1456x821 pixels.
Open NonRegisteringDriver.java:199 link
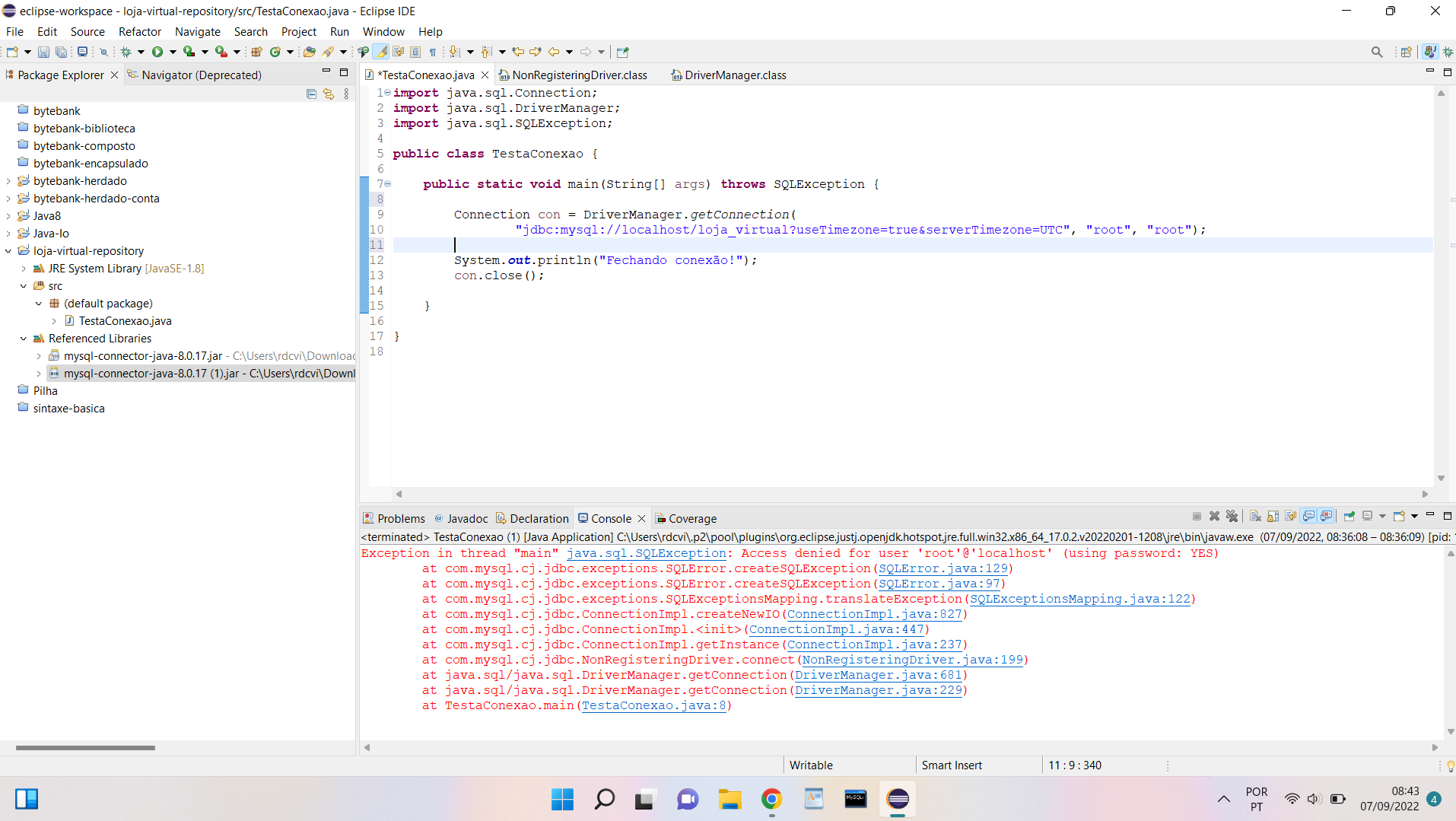[913, 660]
